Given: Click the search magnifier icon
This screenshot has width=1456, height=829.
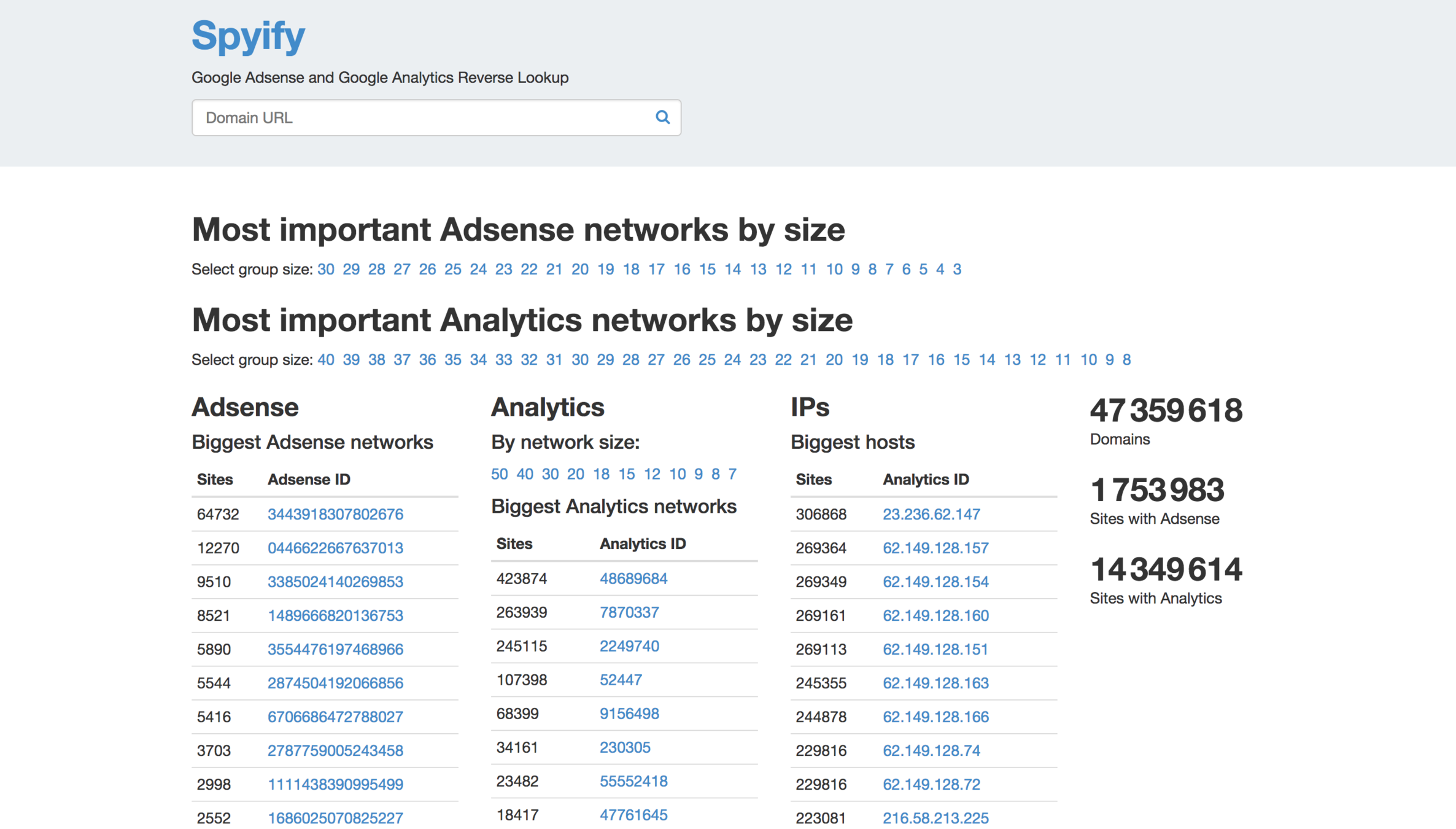Looking at the screenshot, I should [662, 117].
